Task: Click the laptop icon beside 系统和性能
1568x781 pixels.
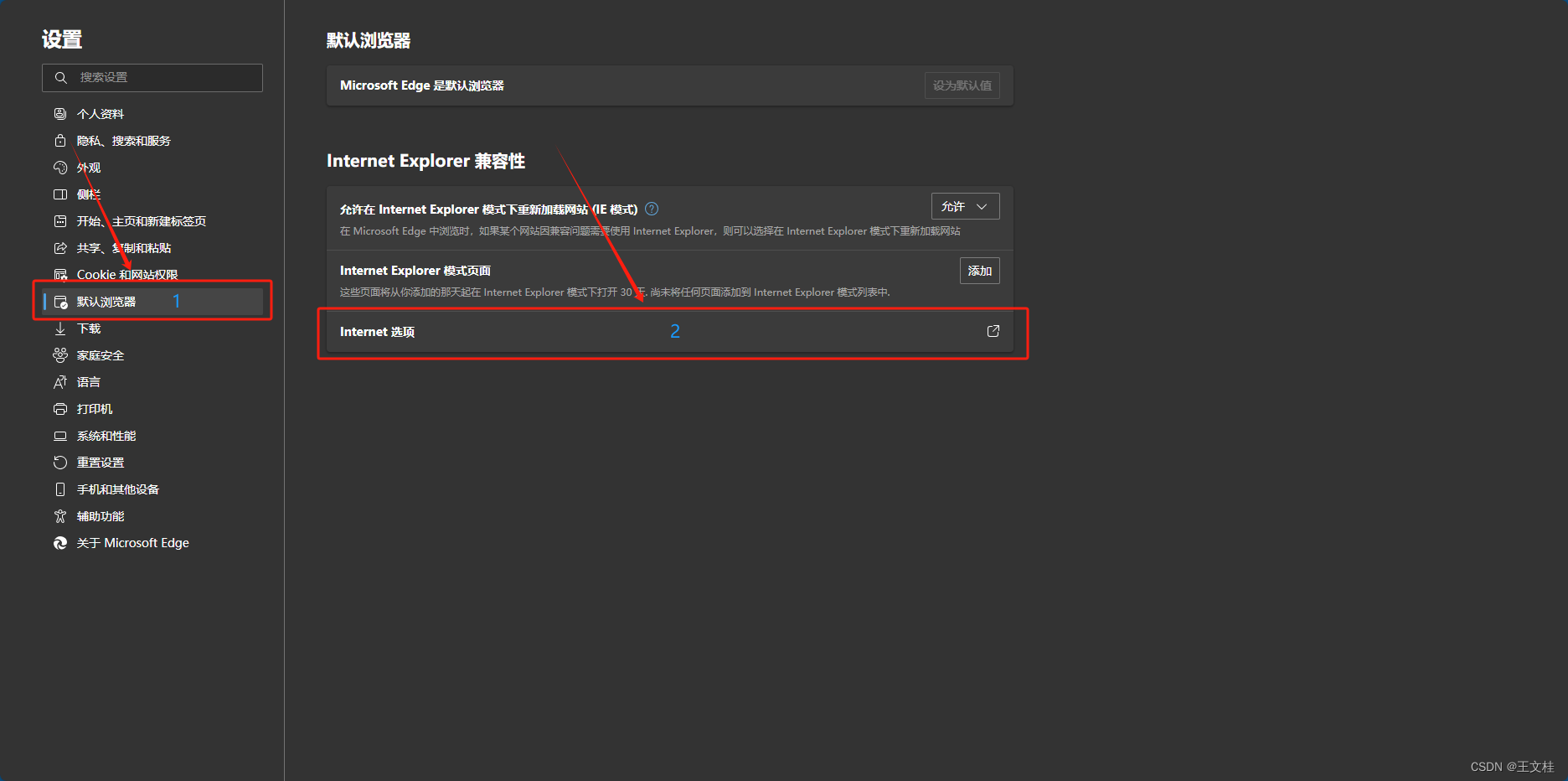Action: (60, 436)
